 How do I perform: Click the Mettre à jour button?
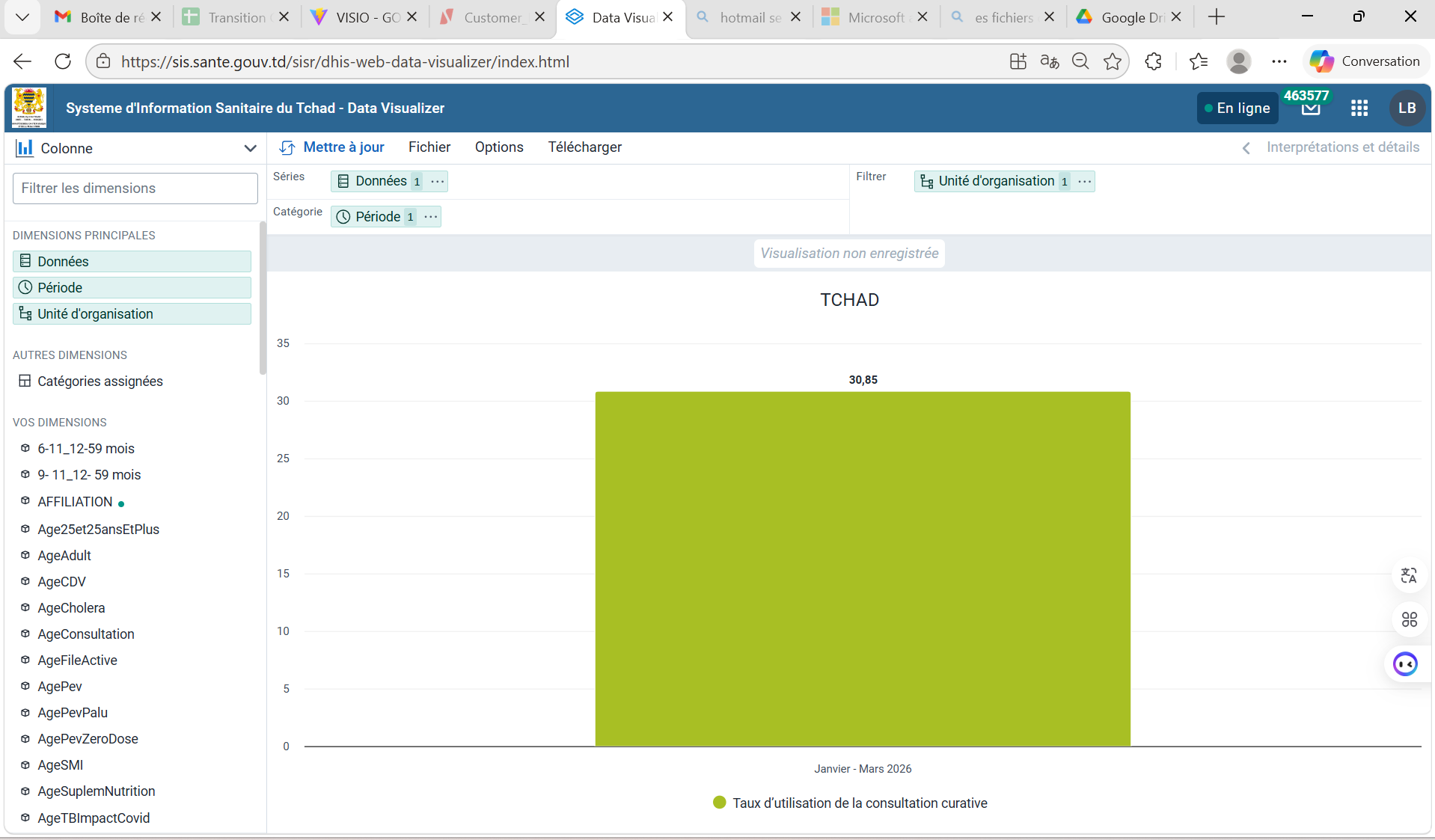(x=332, y=147)
